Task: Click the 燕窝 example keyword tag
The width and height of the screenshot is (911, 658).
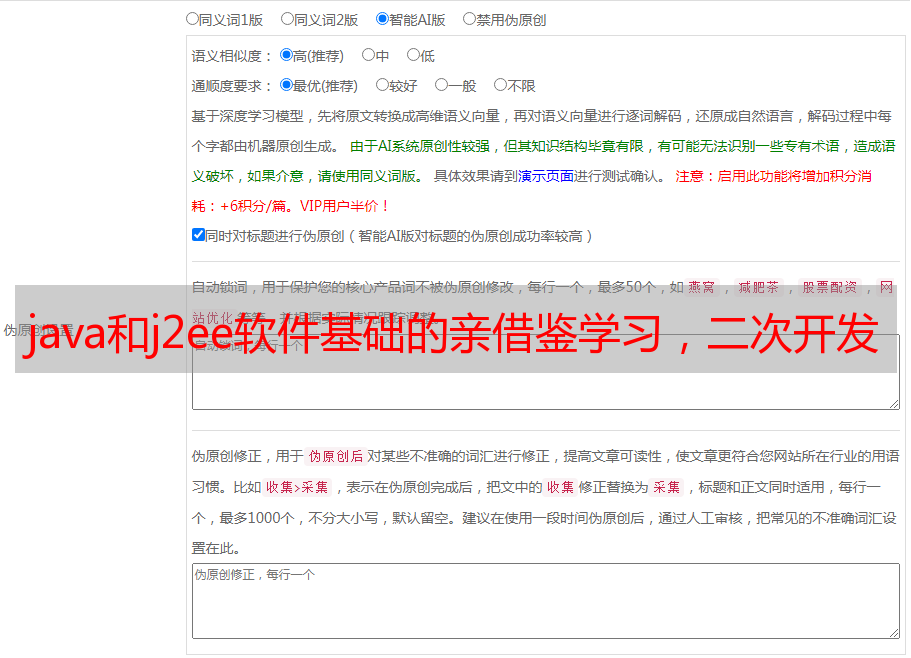Action: tap(701, 287)
